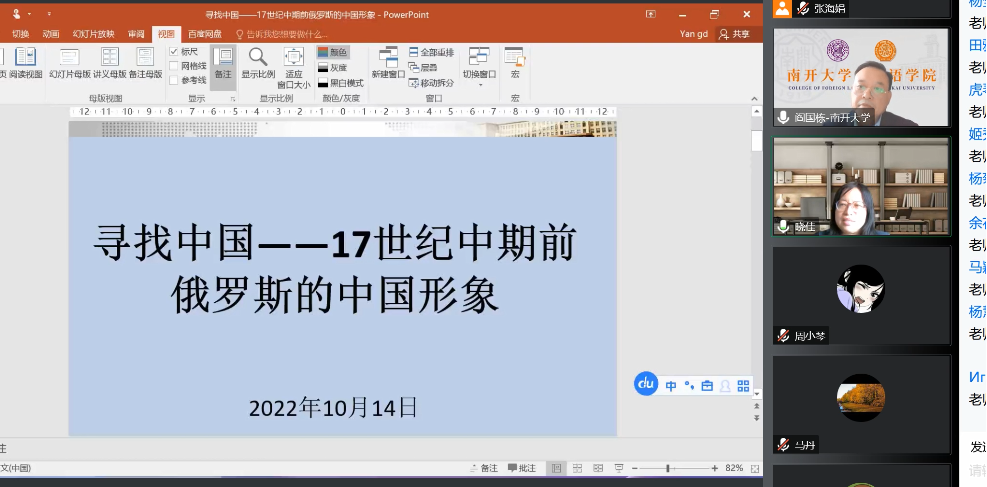Tick the 参考线 guides checkbox
This screenshot has height=487, width=987.
[x=174, y=80]
